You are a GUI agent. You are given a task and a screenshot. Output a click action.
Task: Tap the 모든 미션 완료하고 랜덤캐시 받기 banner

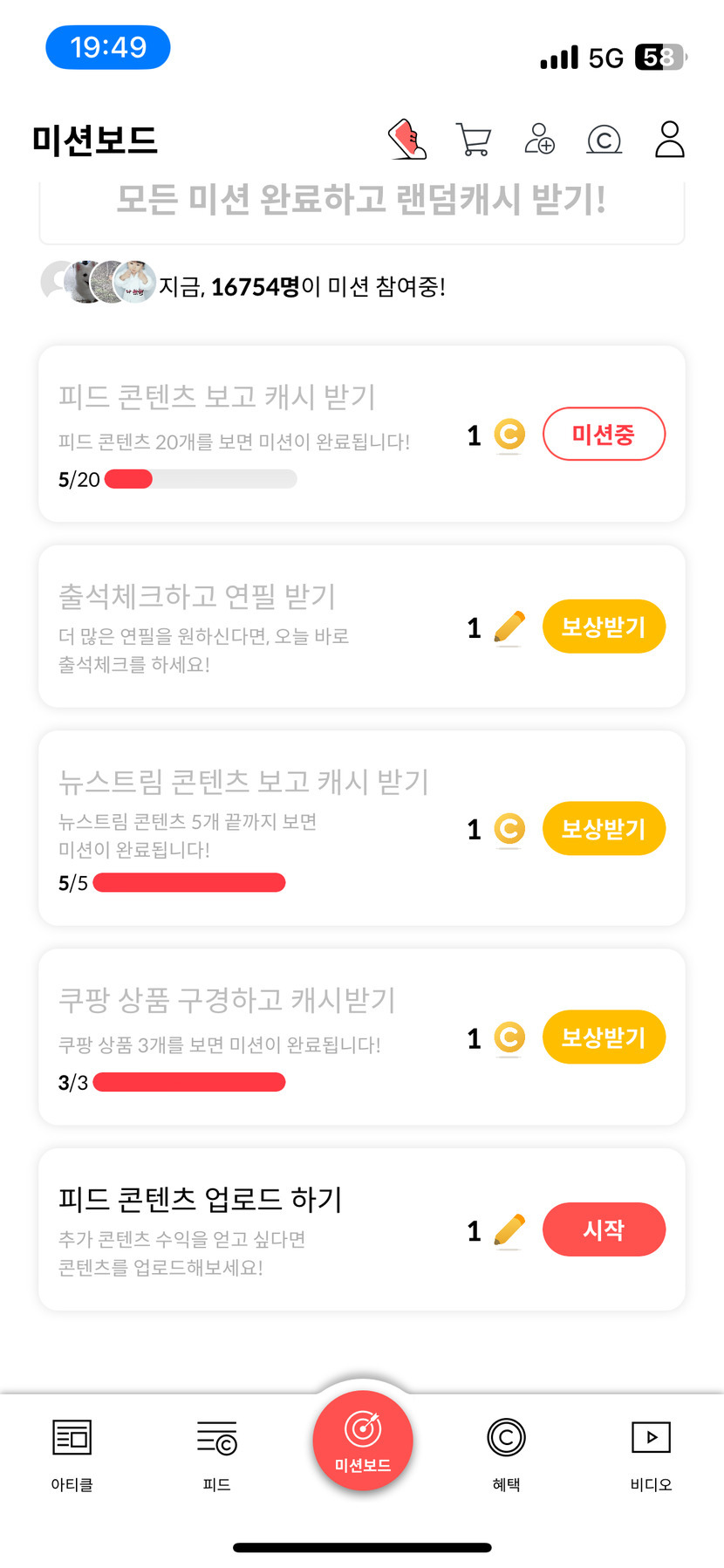pyautogui.click(x=361, y=201)
